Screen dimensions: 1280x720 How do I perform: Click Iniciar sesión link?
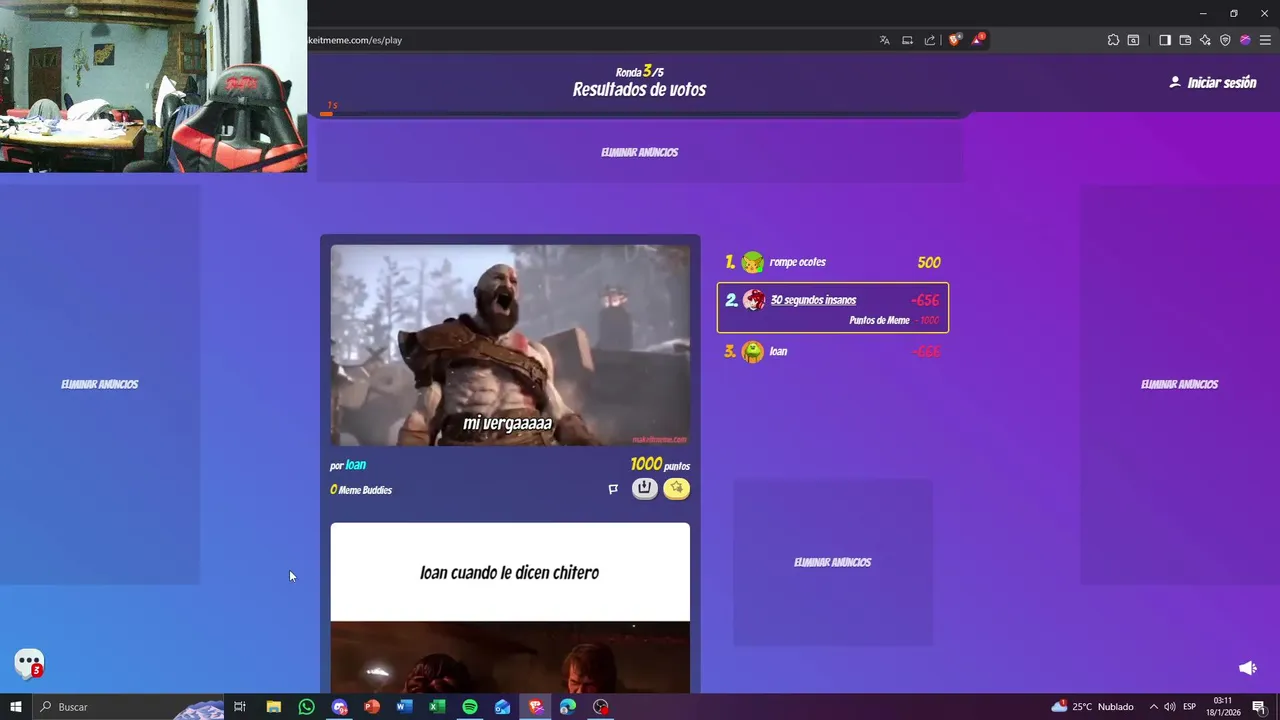coord(1221,83)
